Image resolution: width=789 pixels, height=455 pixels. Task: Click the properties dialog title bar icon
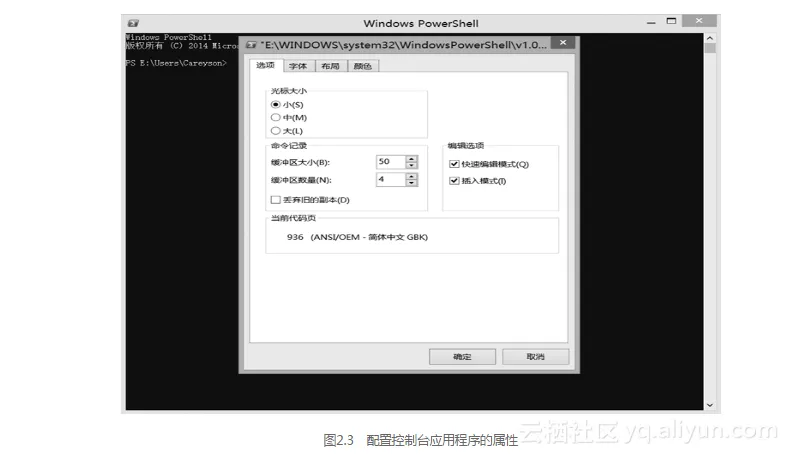[x=251, y=45]
